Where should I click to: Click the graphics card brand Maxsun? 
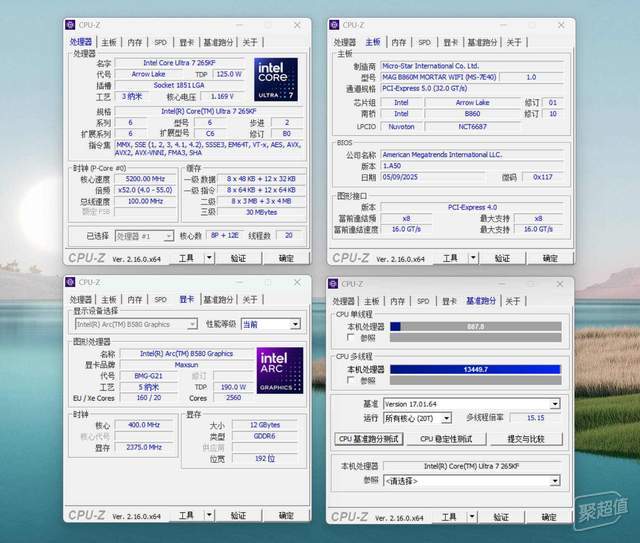(x=186, y=365)
